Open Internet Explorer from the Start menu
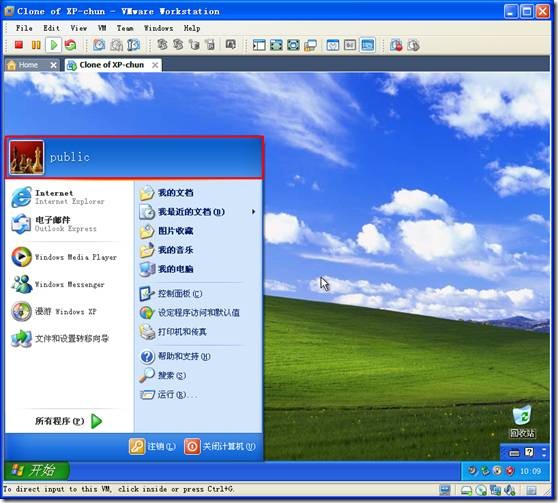The image size is (558, 503). pyautogui.click(x=69, y=197)
